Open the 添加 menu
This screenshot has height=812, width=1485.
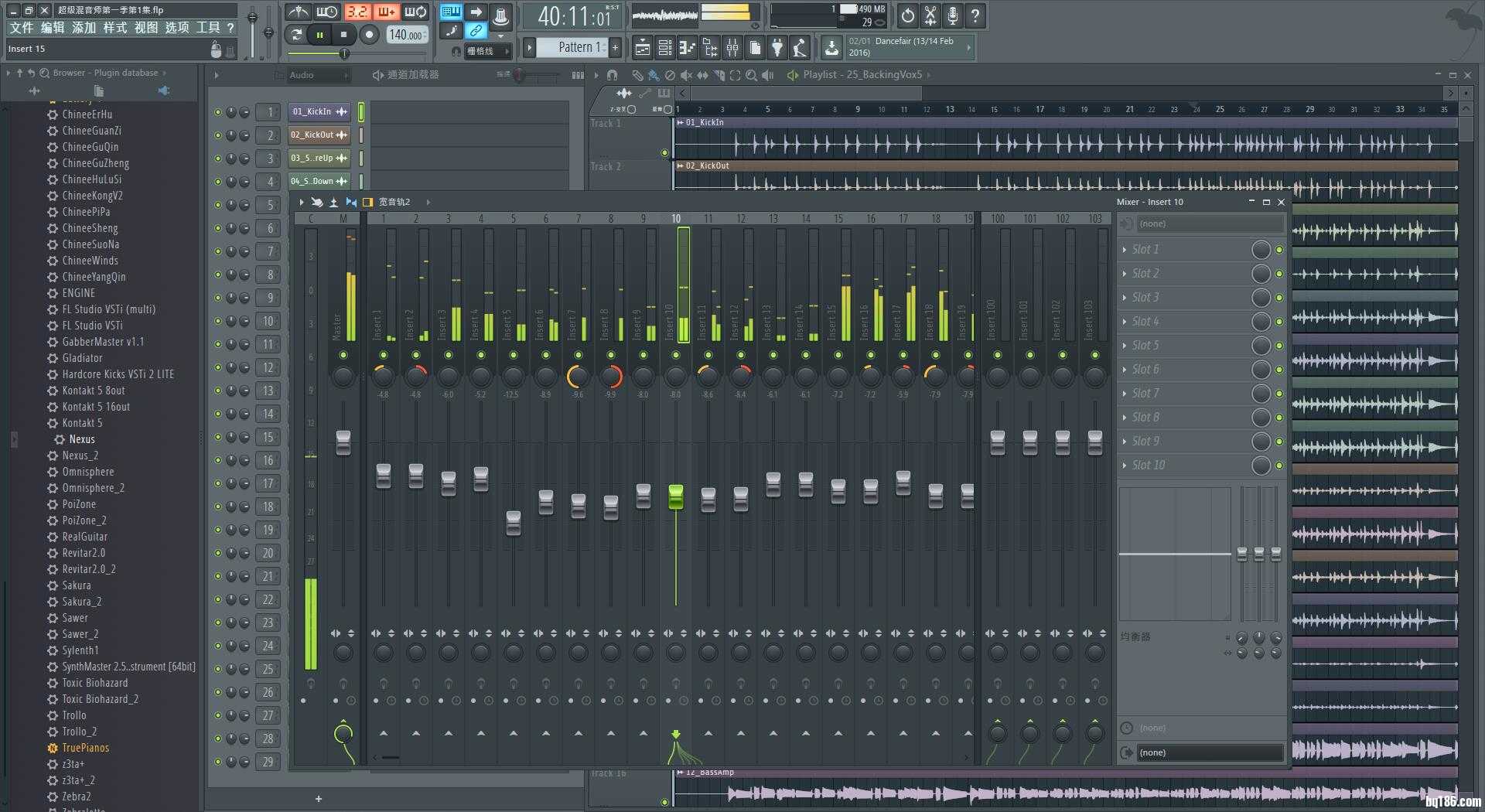coord(84,28)
